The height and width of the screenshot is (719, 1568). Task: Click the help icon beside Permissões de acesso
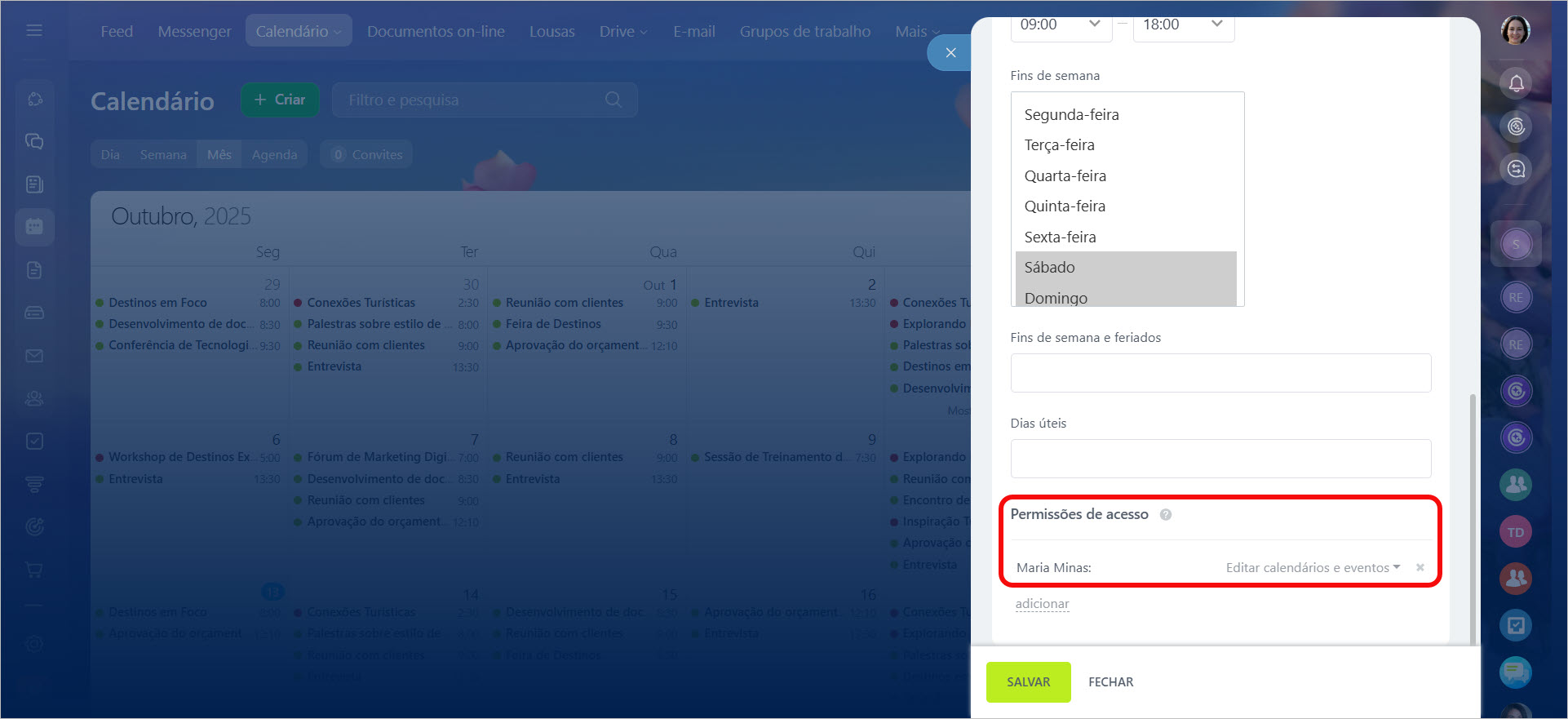coord(1166,515)
